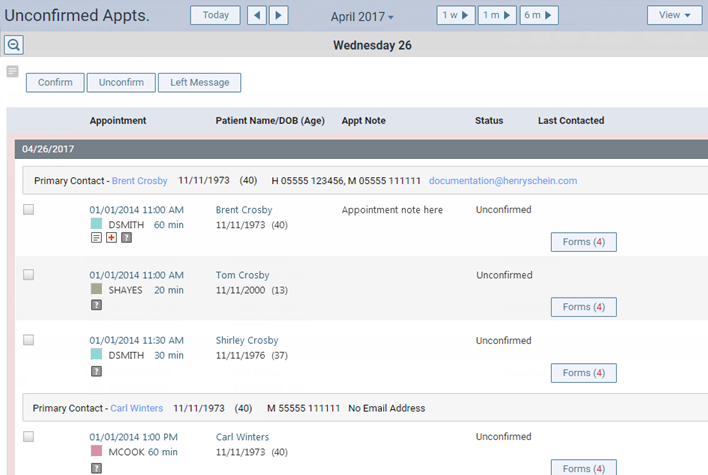Expand the View dropdown menu
The width and height of the screenshot is (708, 475).
click(674, 15)
